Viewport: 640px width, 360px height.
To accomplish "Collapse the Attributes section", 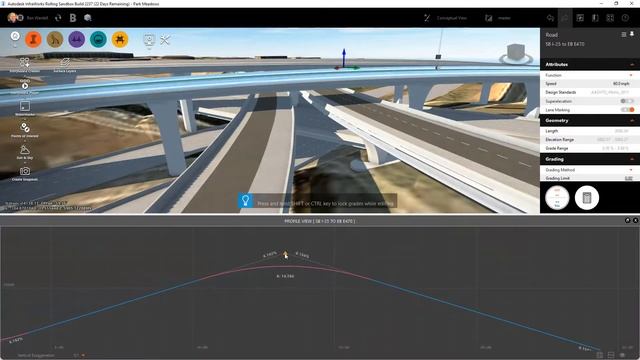I will pos(632,64).
